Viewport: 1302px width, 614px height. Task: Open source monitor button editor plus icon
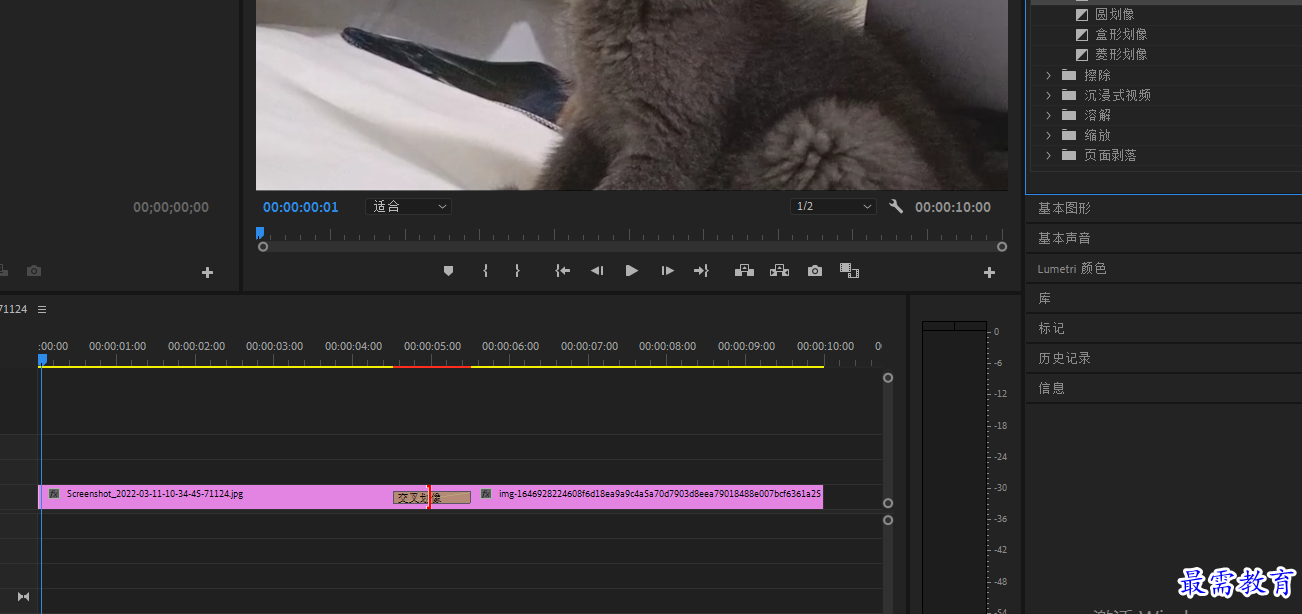[207, 272]
